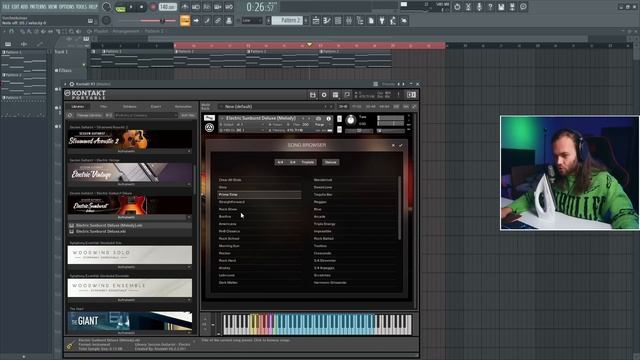Viewport: 640px width, 360px height.
Task: Turn the instrument Tune knob
Action: pyautogui.click(x=350, y=120)
